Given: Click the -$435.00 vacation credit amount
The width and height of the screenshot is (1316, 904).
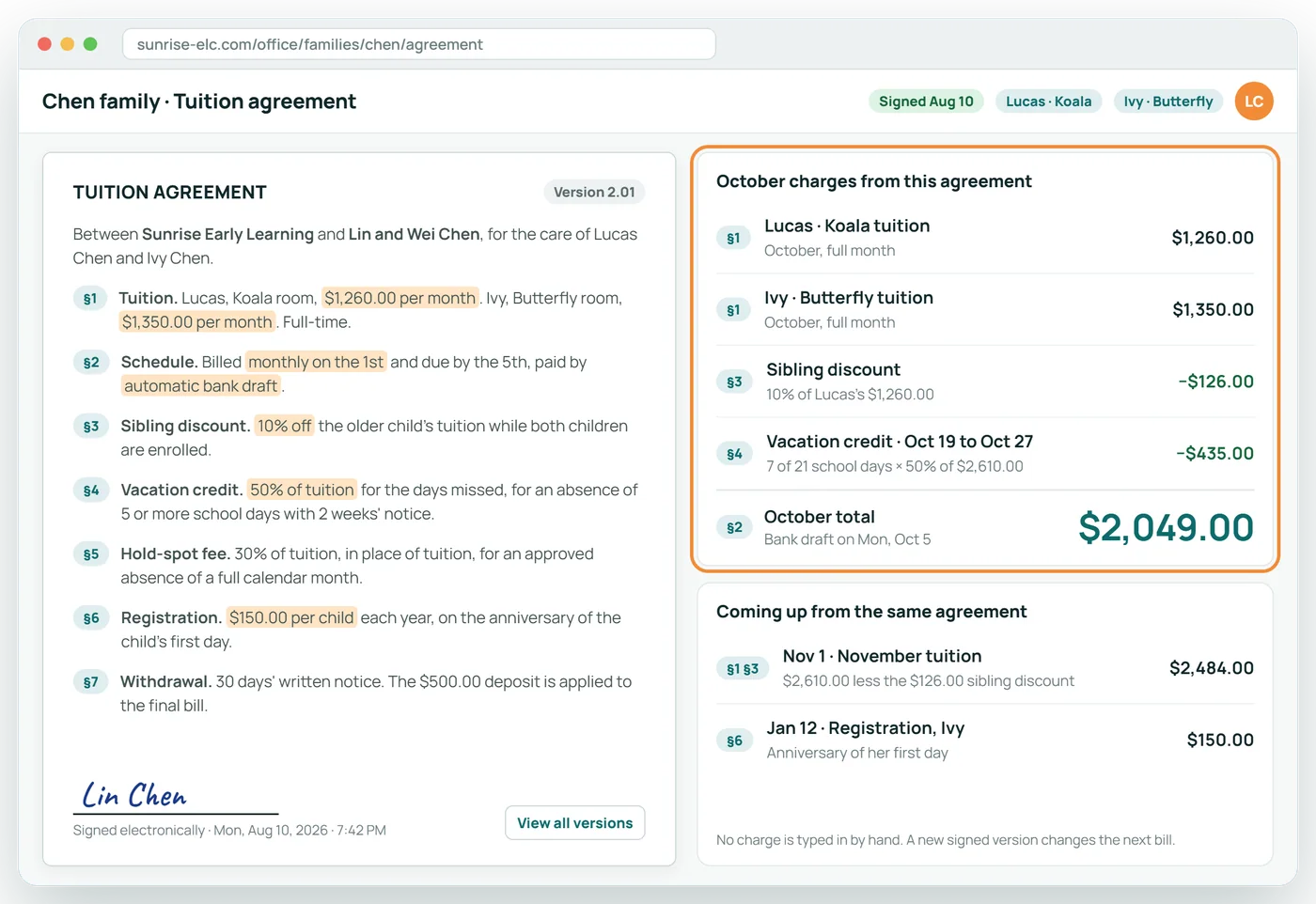Looking at the screenshot, I should [x=1214, y=454].
